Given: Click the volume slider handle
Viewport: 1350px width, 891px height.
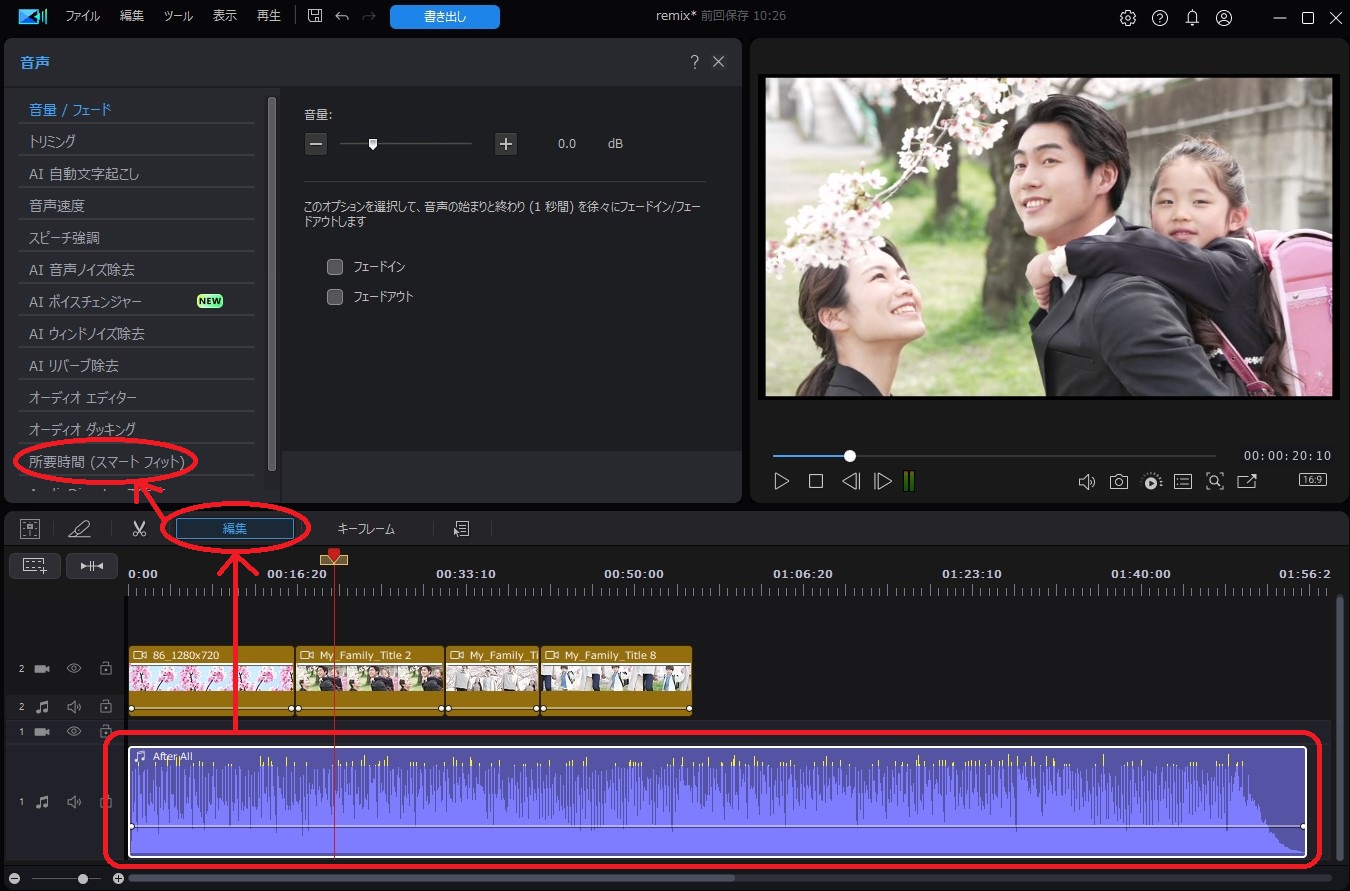Looking at the screenshot, I should click(x=373, y=144).
